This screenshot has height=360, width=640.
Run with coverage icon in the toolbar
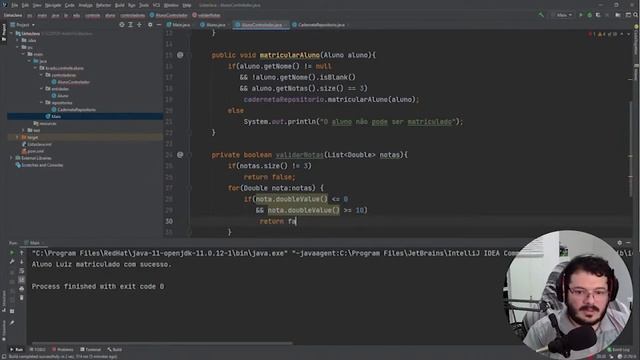pyautogui.click(x=598, y=15)
